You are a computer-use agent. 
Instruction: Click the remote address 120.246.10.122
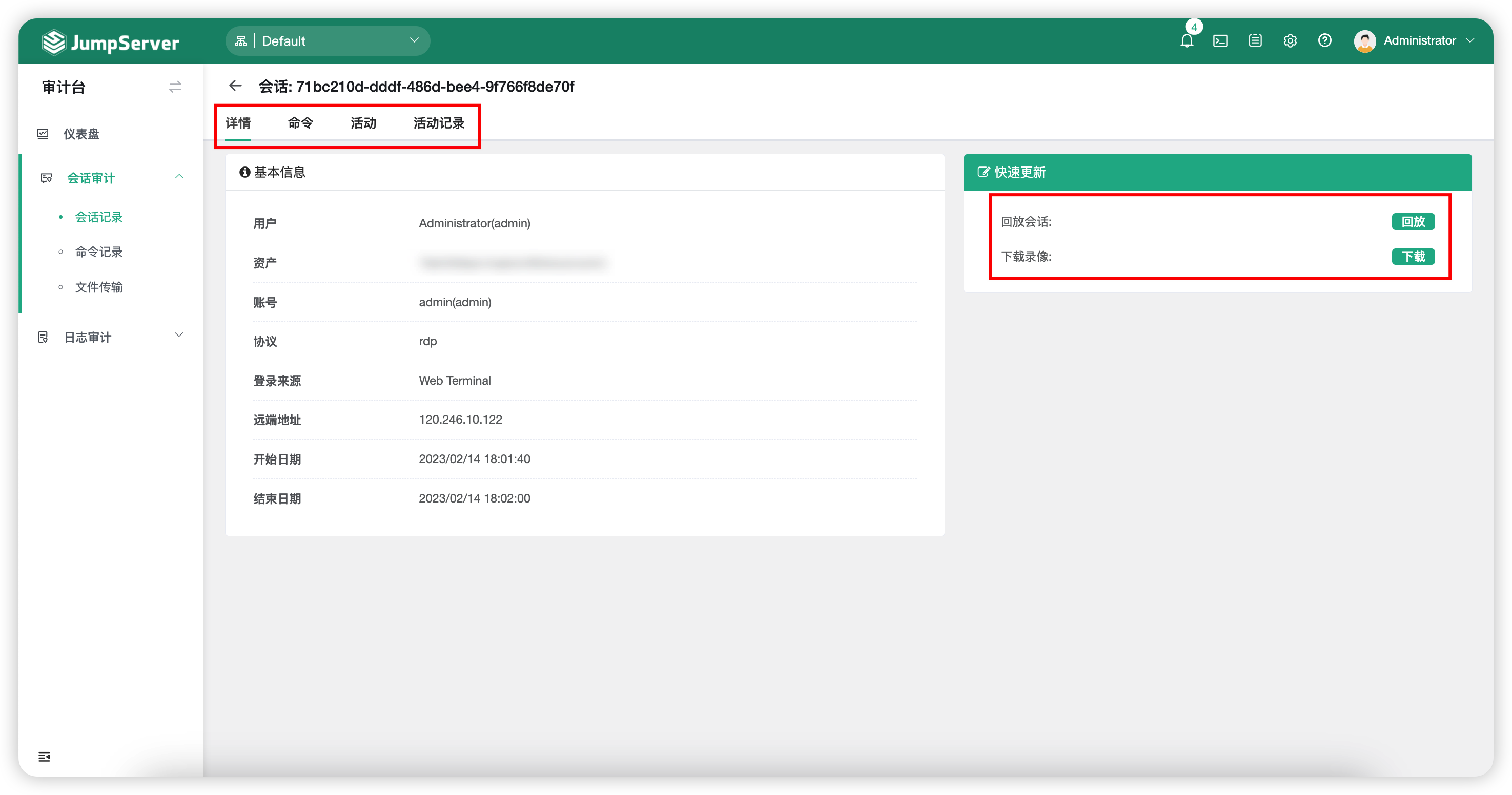460,420
